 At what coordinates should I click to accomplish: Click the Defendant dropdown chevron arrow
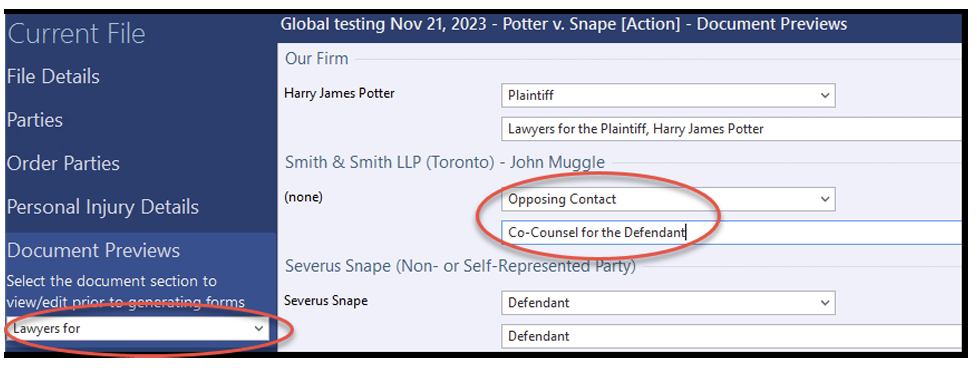tap(825, 303)
